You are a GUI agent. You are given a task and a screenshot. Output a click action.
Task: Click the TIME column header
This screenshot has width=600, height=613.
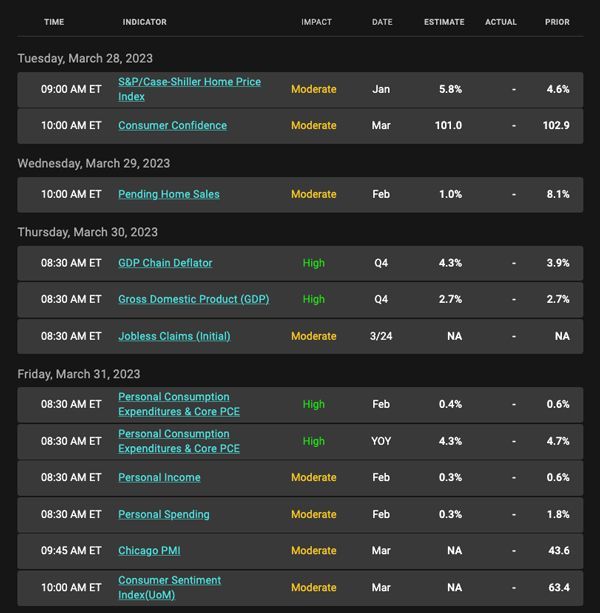54,22
